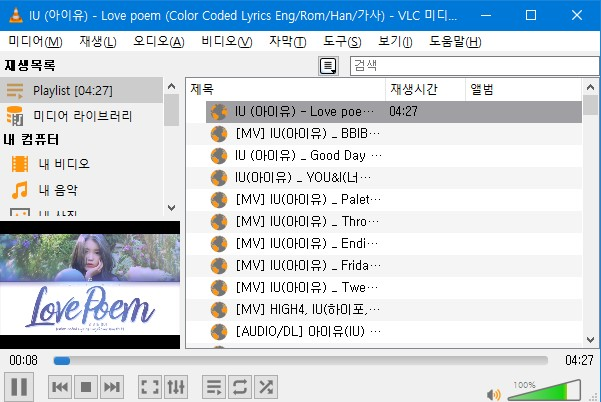Click the globe icon beside BBIB row
The height and width of the screenshot is (402, 601).
click(x=219, y=134)
